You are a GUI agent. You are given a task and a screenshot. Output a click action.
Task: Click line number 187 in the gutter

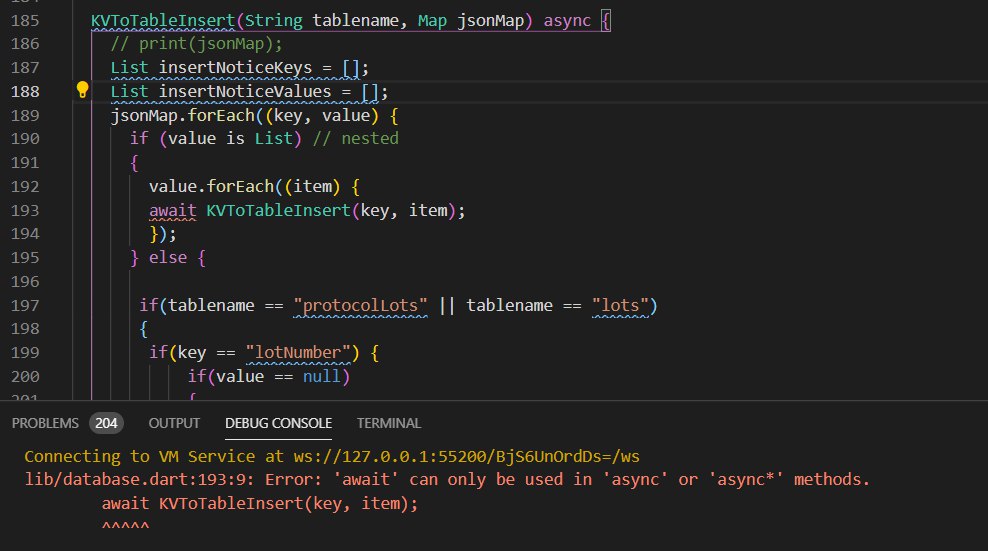[x=25, y=67]
